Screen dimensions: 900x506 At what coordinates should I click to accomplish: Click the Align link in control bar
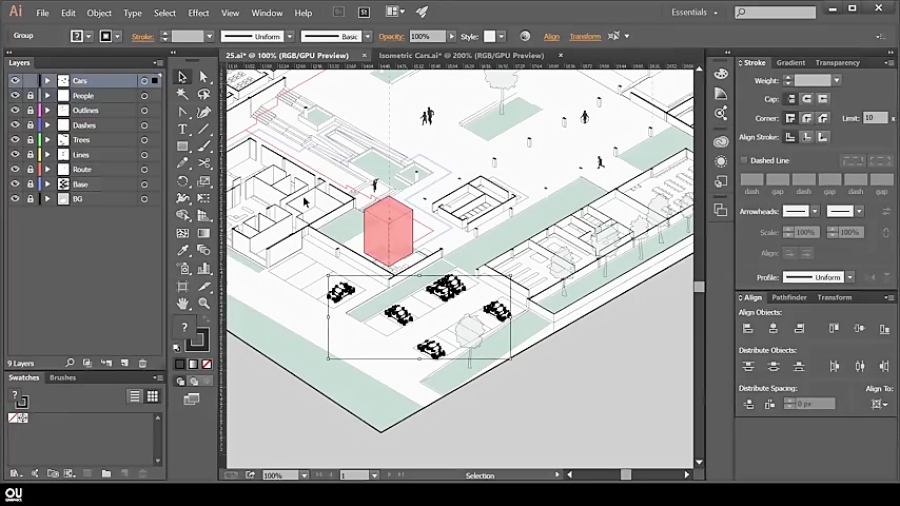552,36
